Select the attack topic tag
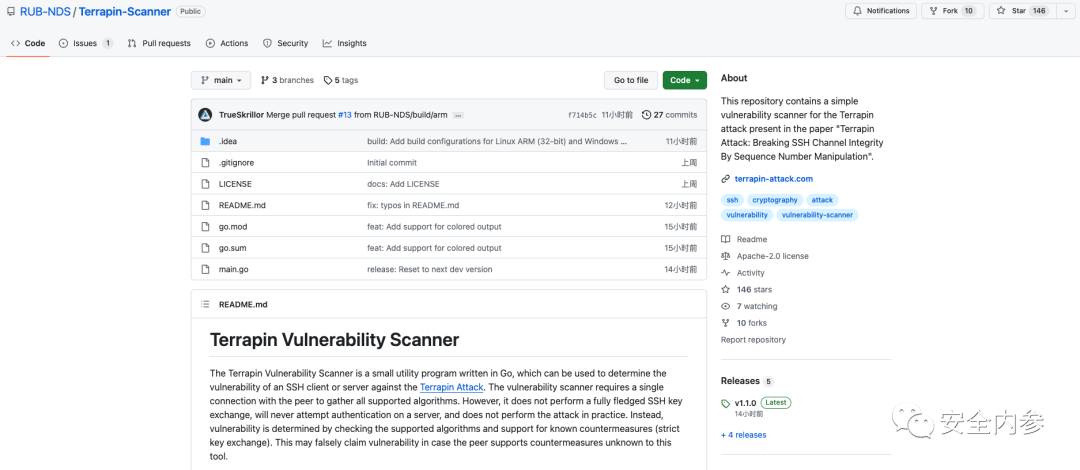This screenshot has height=470, width=1080. pyautogui.click(x=822, y=200)
